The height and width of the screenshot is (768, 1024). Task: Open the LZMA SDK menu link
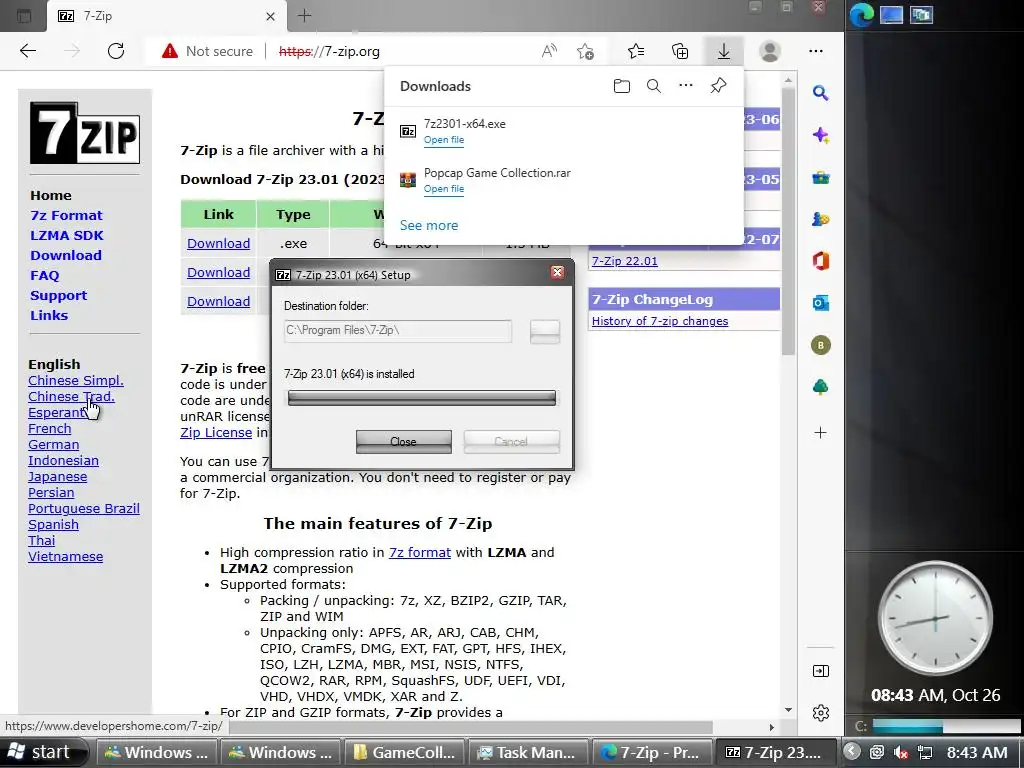(67, 236)
